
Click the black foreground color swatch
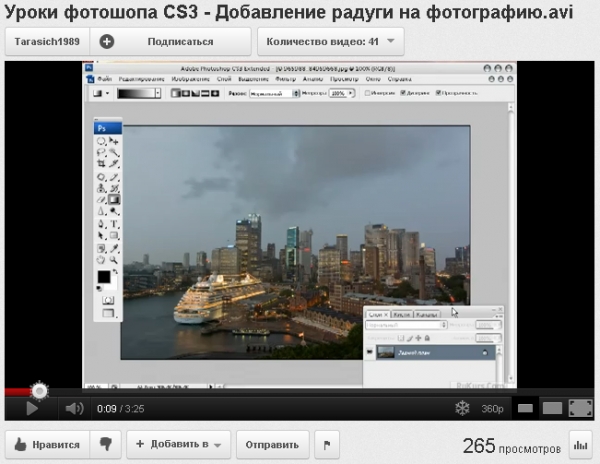[x=104, y=277]
